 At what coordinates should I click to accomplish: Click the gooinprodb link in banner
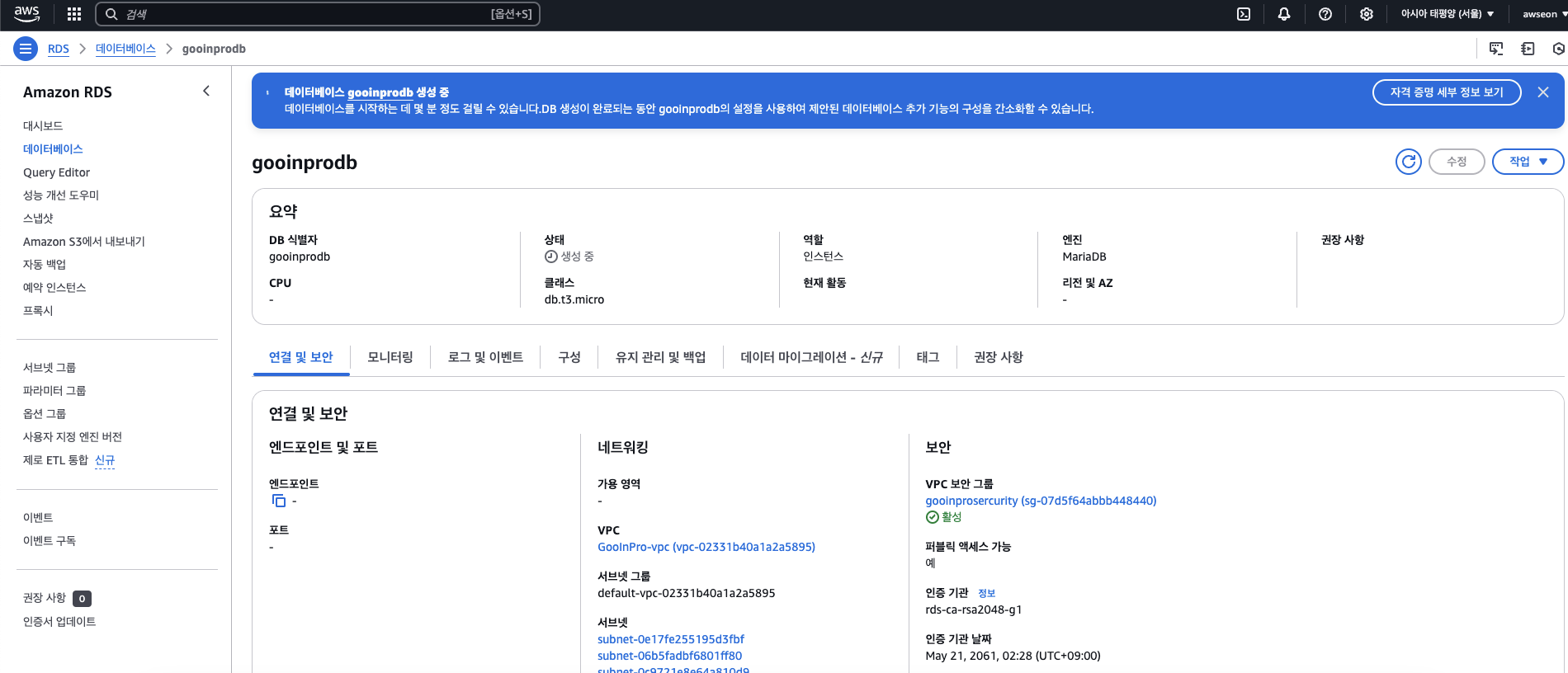coord(380,92)
